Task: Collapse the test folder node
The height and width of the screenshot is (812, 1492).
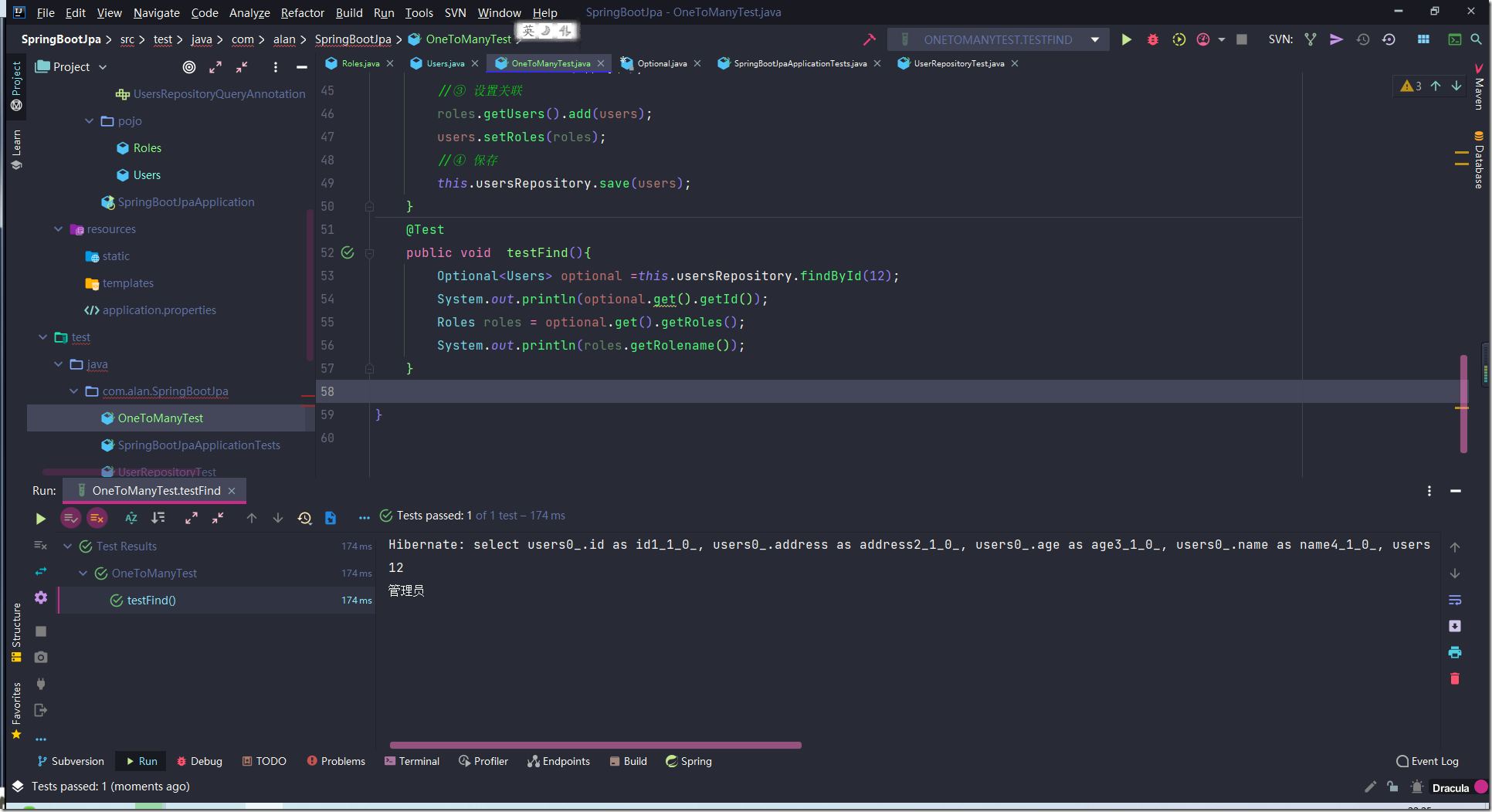Action: (x=42, y=337)
